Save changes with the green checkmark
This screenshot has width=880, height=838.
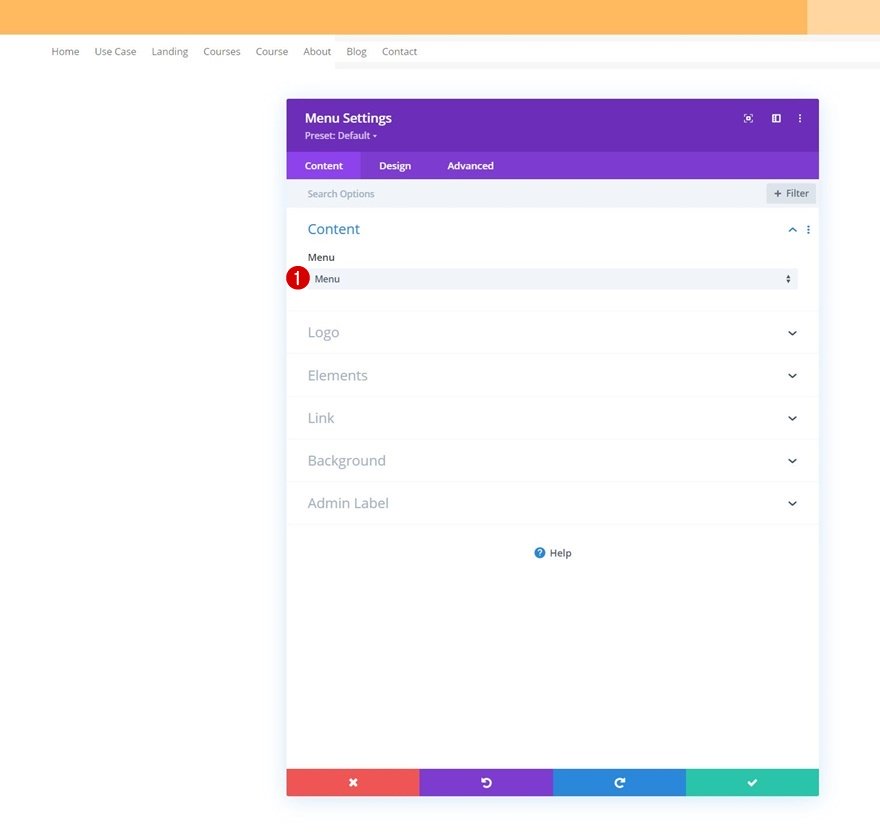pos(752,782)
